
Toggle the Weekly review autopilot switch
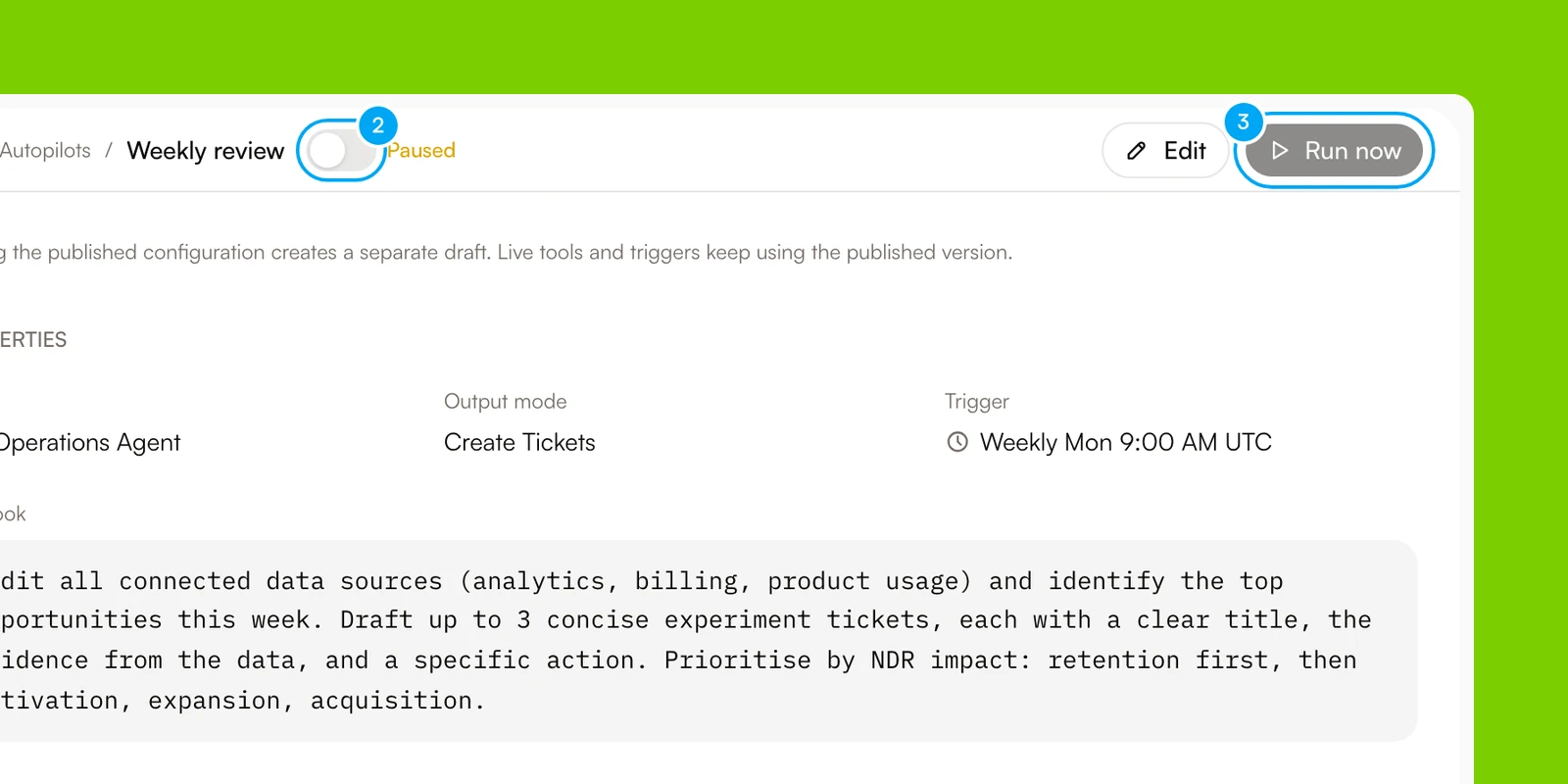tap(341, 151)
